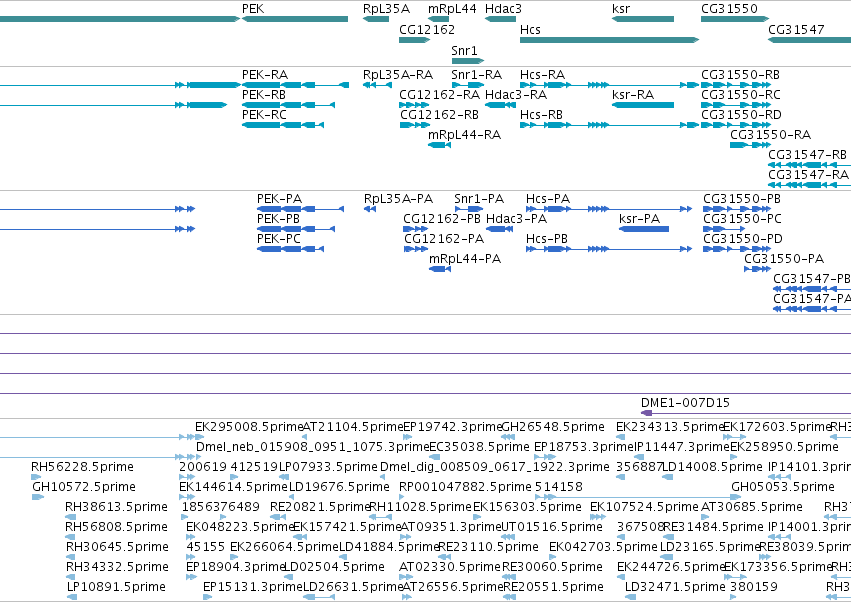Click the CG31550 gene label
The image size is (851, 602).
tap(729, 9)
